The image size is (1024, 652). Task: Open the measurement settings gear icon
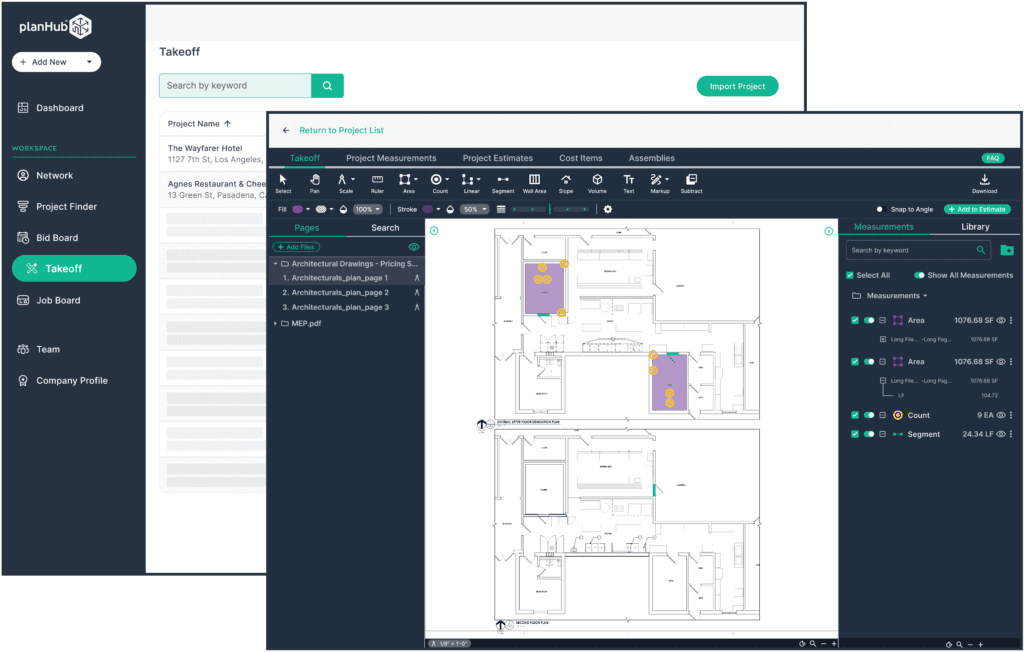(608, 209)
